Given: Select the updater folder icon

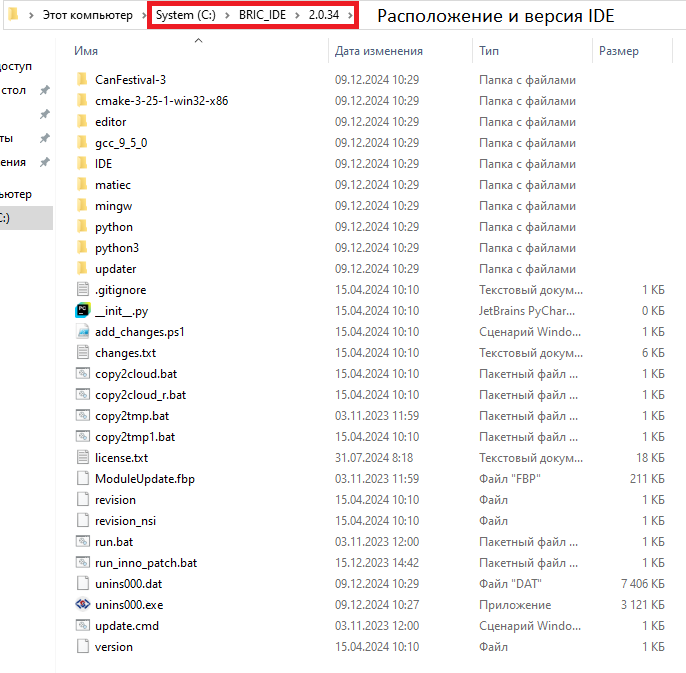Looking at the screenshot, I should pos(82,269).
